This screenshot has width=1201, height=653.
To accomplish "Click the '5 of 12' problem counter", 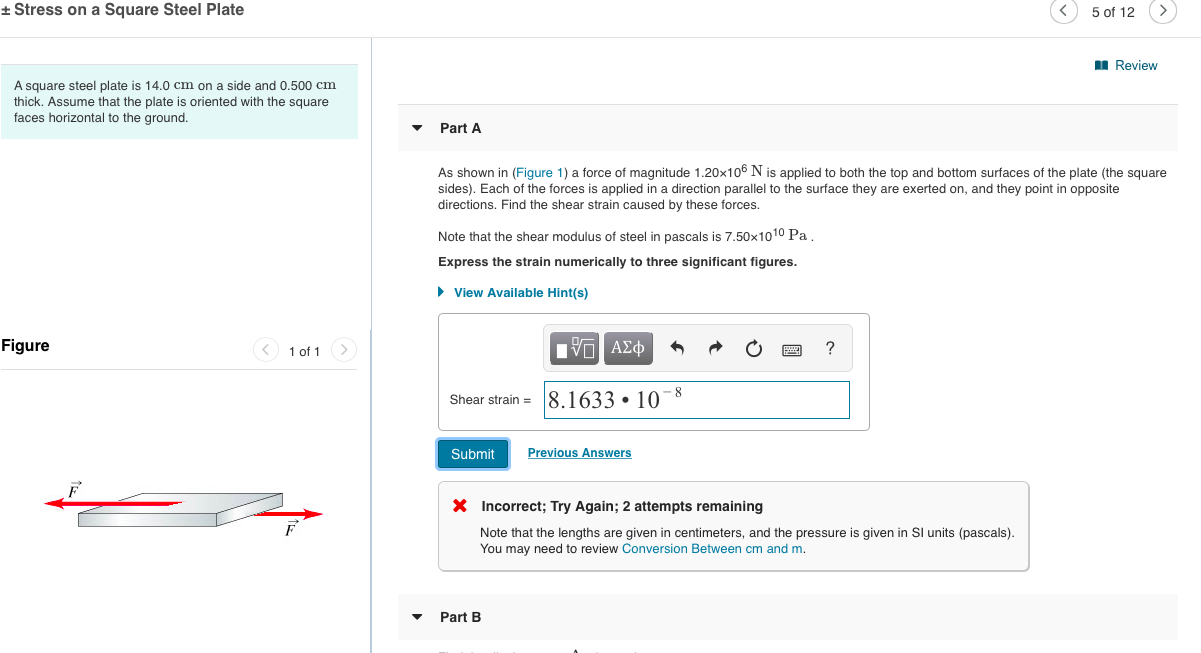I will [x=1113, y=12].
